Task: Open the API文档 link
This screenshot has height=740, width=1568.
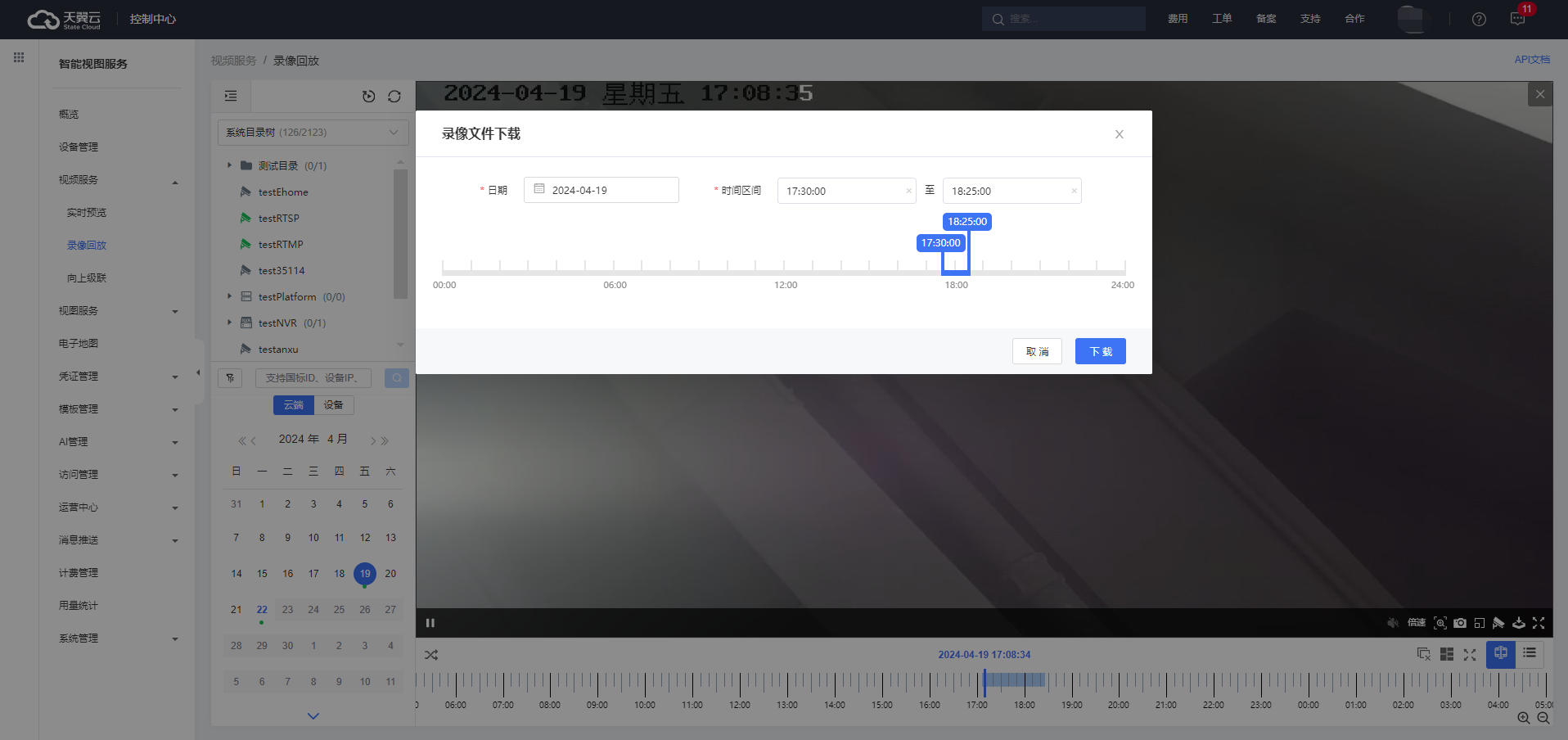Action: tap(1532, 60)
